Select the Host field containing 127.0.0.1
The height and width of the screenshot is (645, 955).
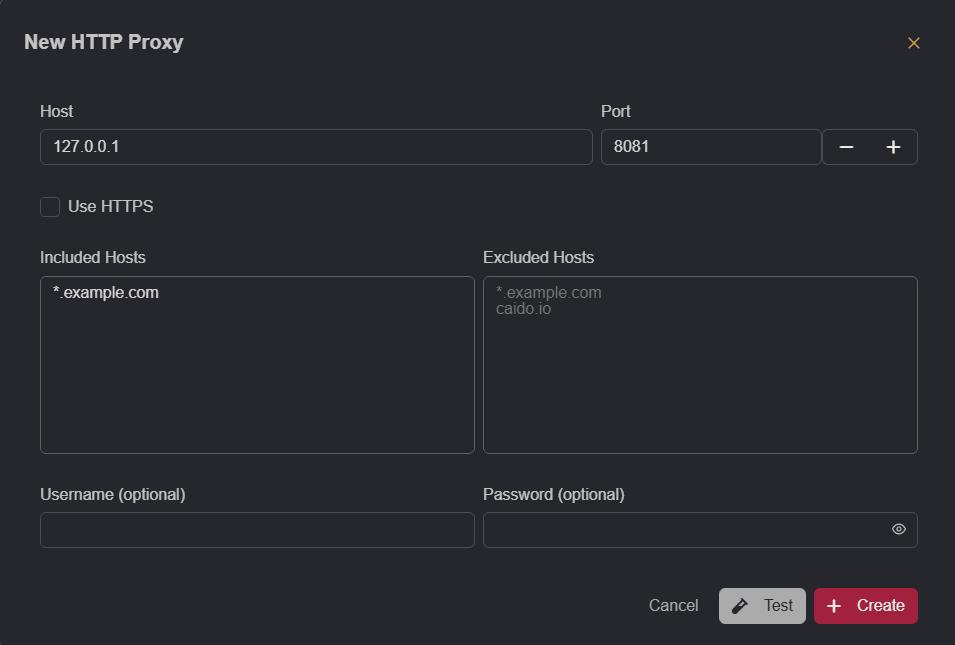[316, 146]
